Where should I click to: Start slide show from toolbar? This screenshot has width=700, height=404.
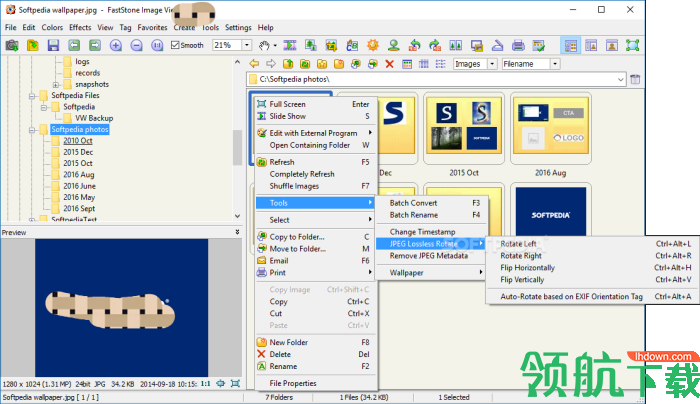click(290, 45)
